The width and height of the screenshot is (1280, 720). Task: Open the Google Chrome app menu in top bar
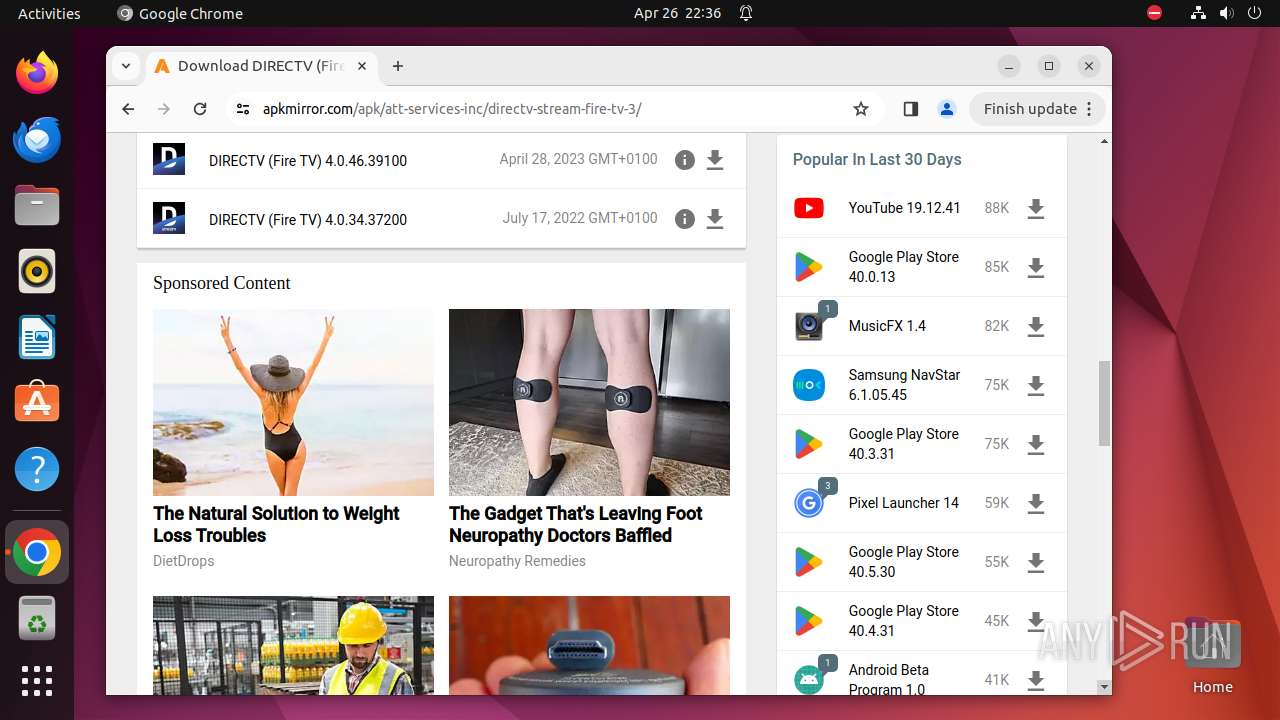[180, 13]
